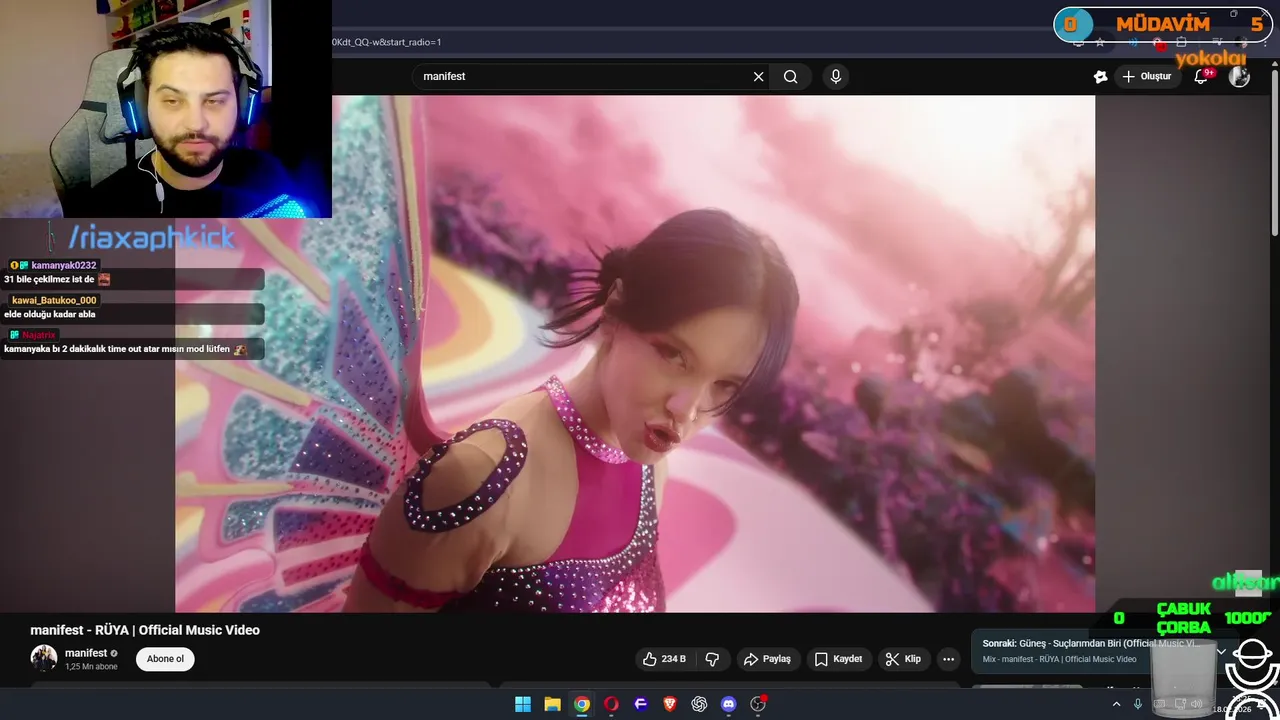1280x720 pixels.
Task: Open Opera browser from the taskbar
Action: [611, 704]
